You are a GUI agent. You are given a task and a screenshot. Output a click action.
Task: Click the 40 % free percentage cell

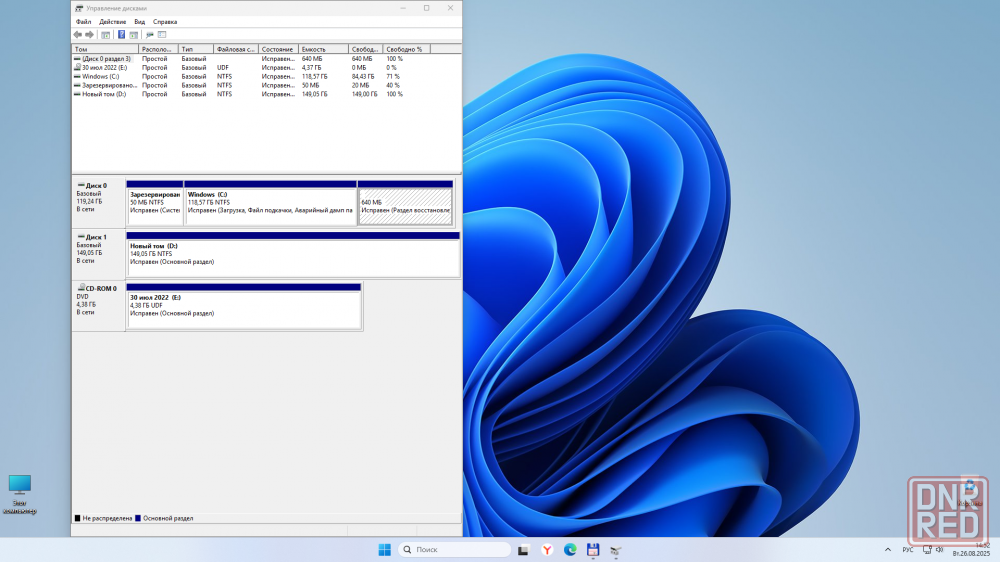coord(393,85)
